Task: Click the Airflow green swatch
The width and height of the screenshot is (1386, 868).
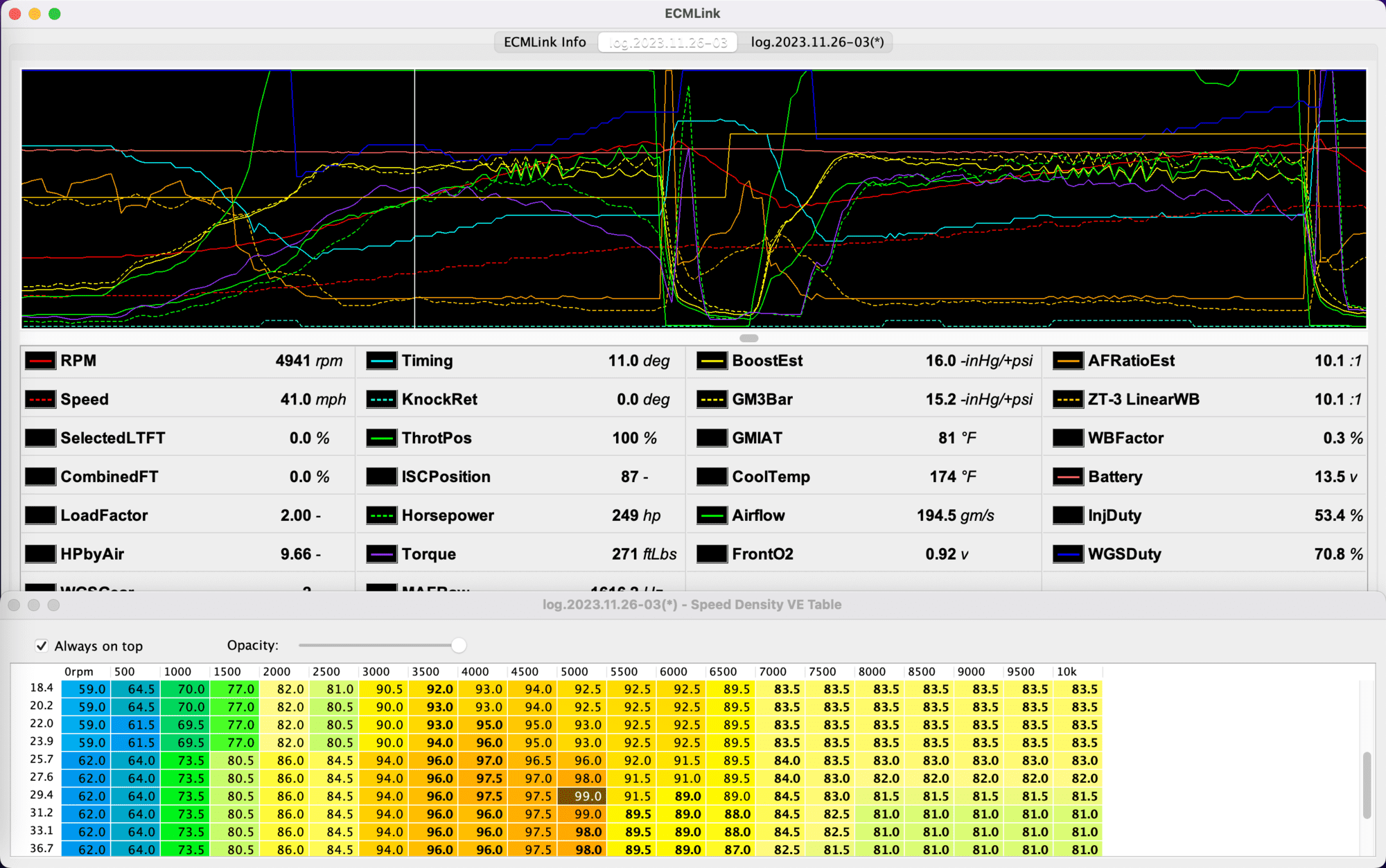Action: 712,515
